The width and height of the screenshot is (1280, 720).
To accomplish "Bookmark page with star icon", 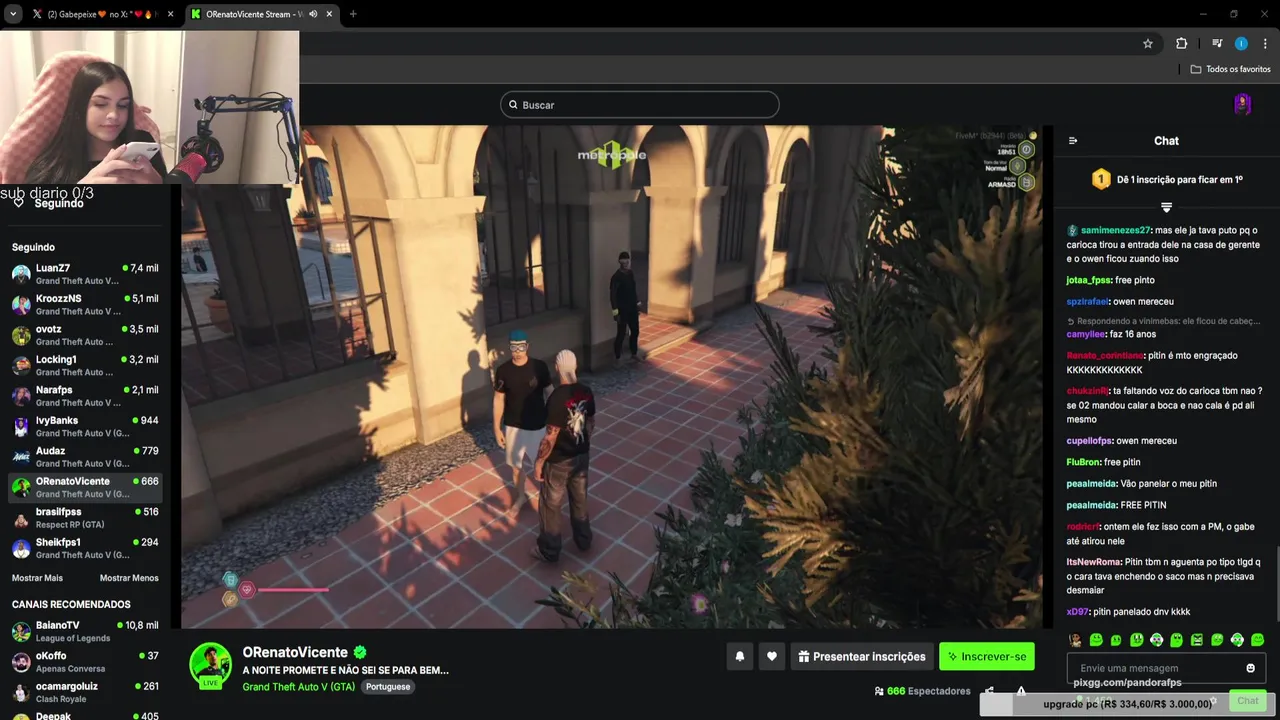I will coord(1148,43).
